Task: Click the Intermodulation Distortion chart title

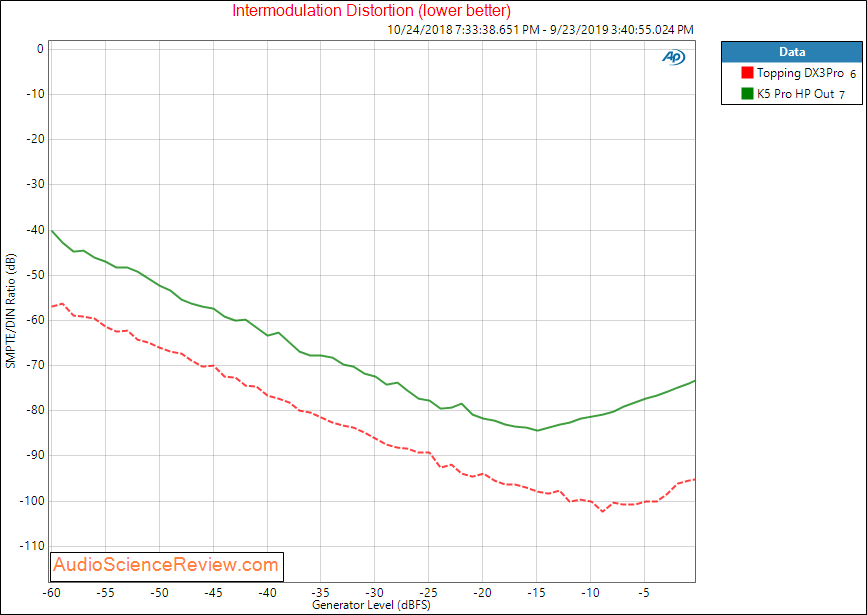Action: pos(371,10)
